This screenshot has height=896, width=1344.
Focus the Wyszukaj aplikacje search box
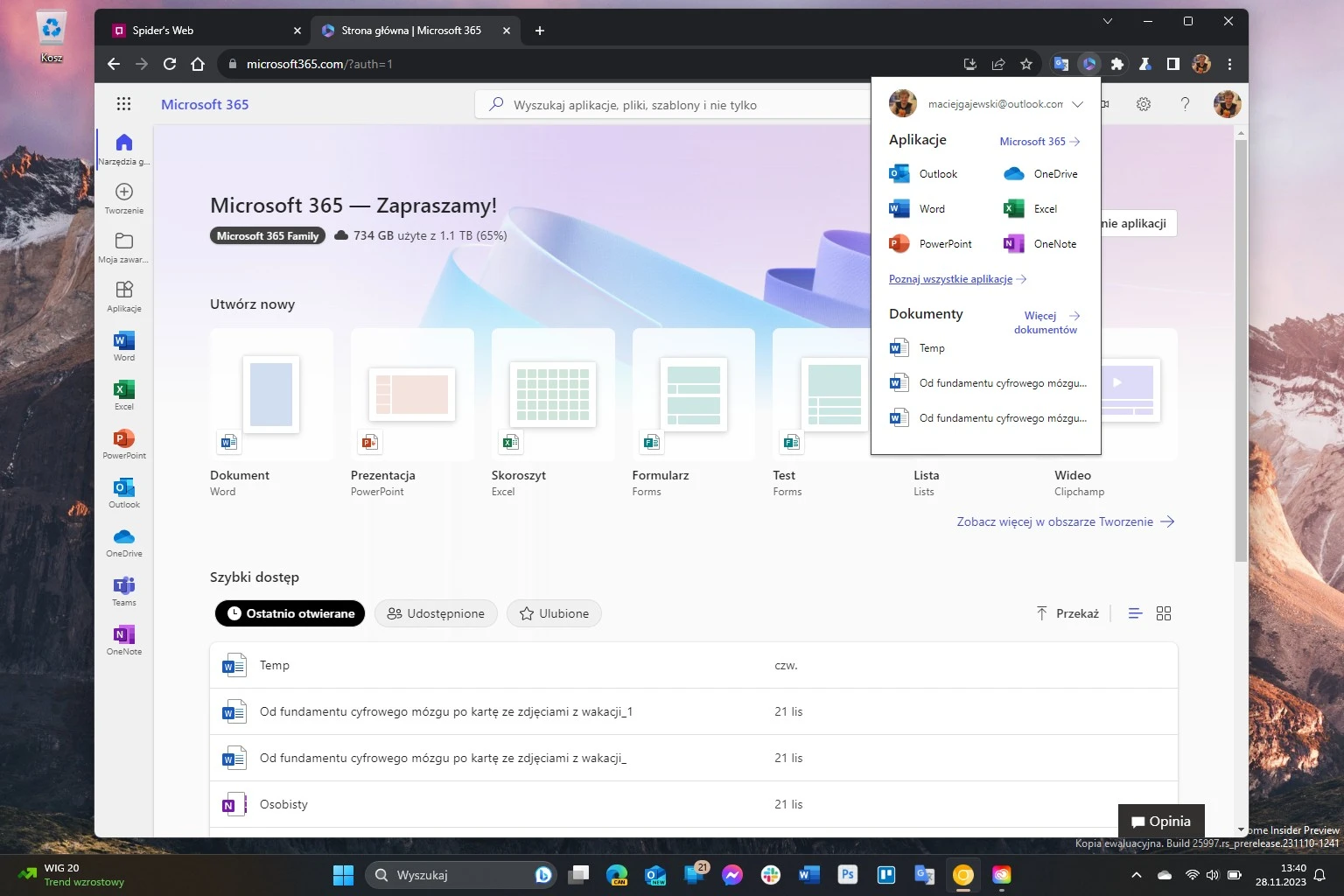pyautogui.click(x=674, y=105)
